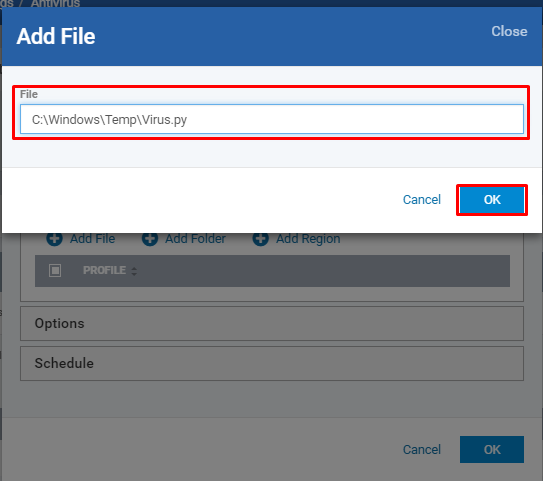Click the PROFILE column sort arrows
The image size is (543, 481).
pyautogui.click(x=134, y=271)
